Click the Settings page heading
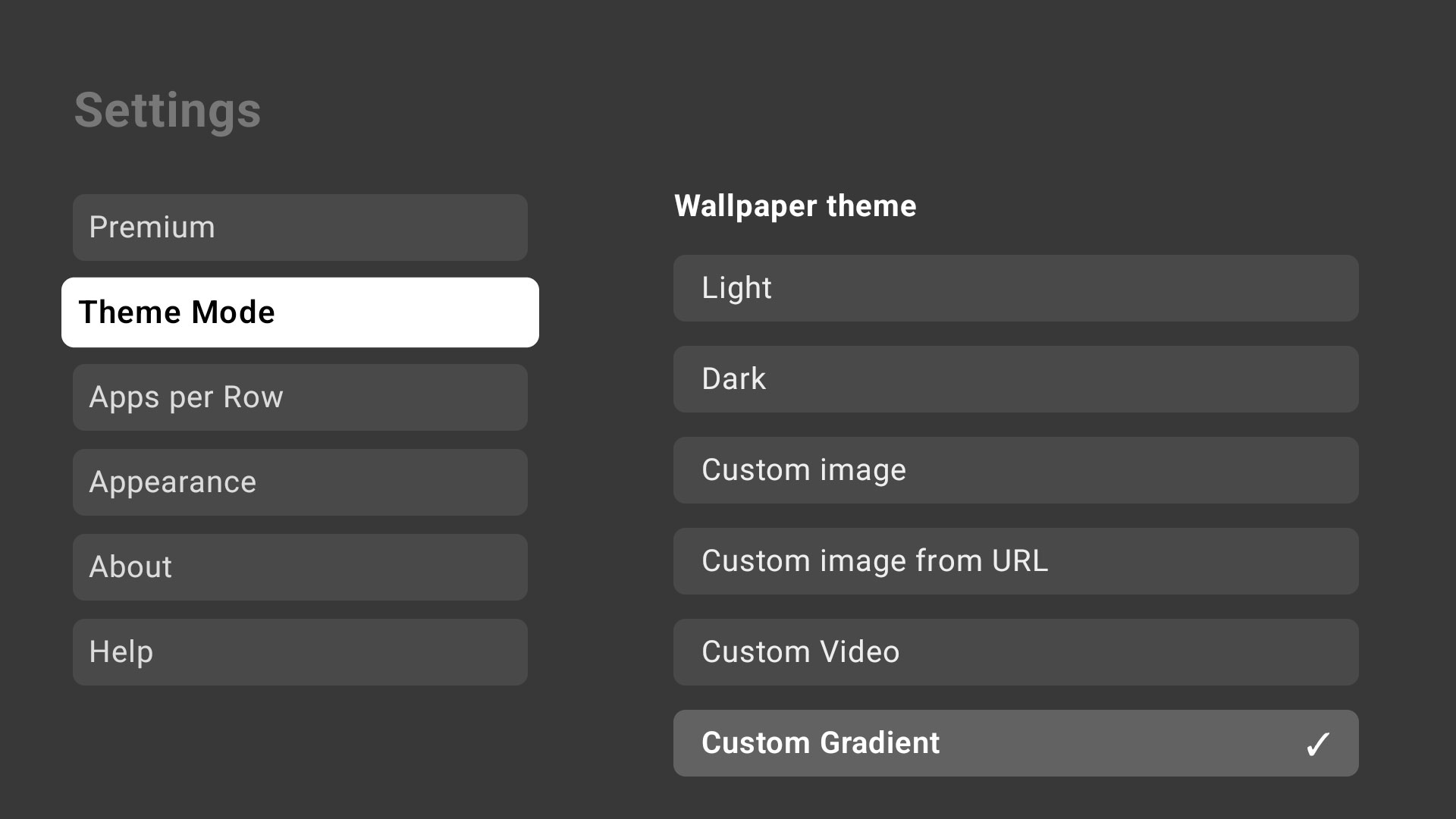Viewport: 1456px width, 819px height. pyautogui.click(x=168, y=111)
